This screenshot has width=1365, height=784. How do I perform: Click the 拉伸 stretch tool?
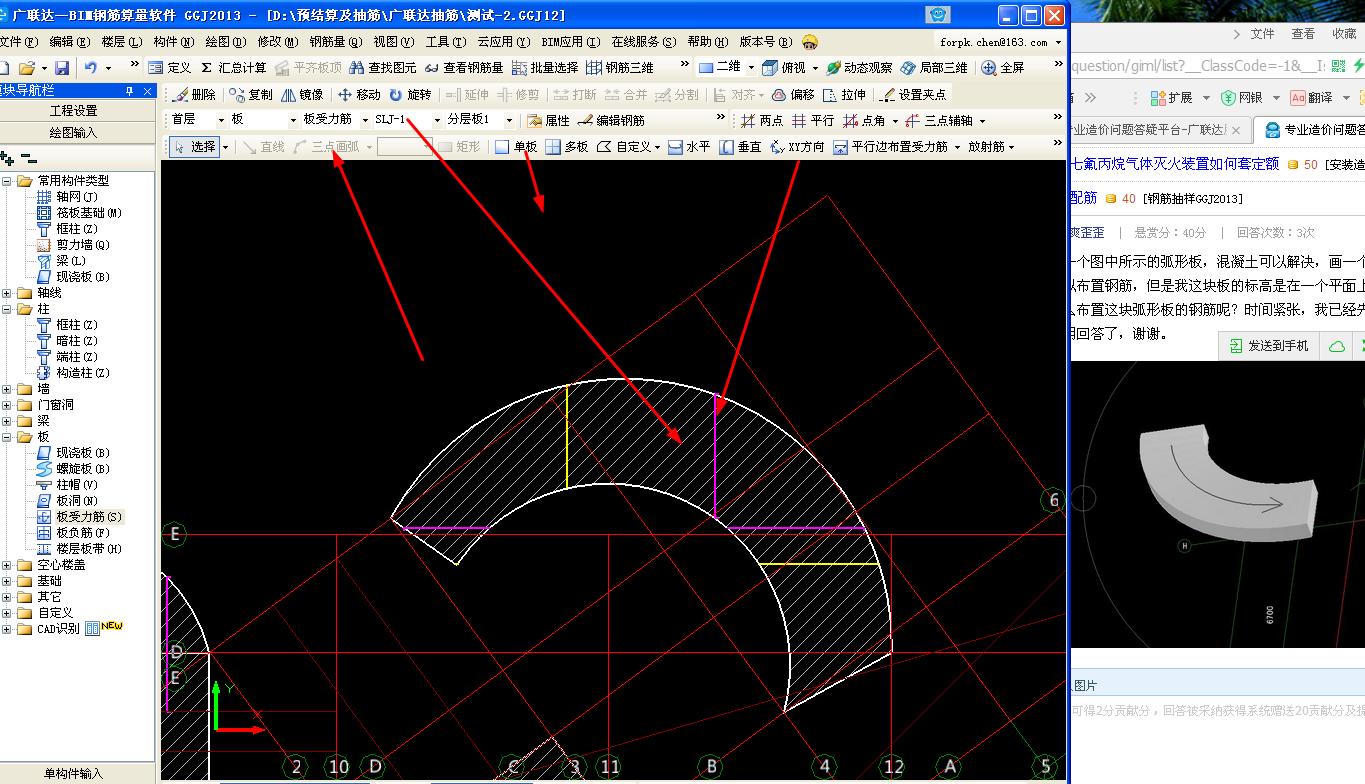coord(844,95)
